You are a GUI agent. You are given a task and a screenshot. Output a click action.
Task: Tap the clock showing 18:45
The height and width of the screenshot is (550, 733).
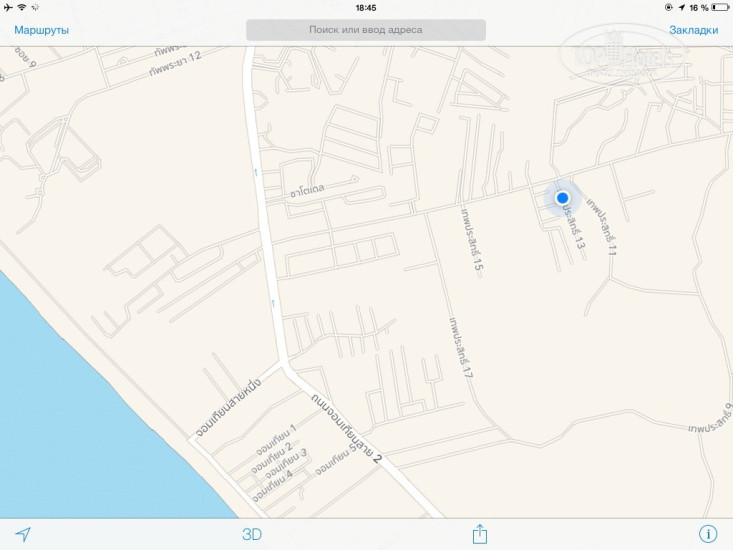pyautogui.click(x=366, y=8)
